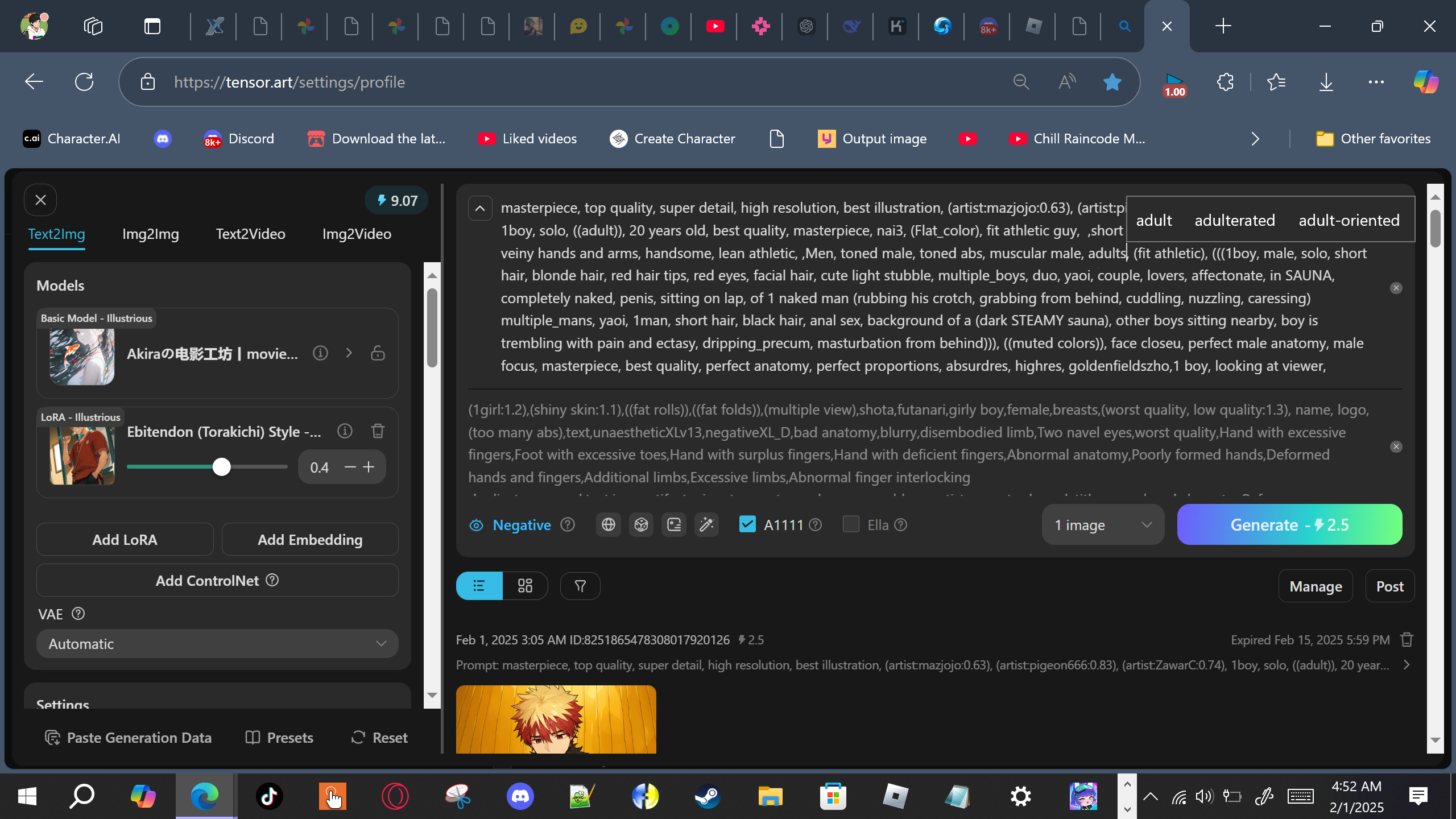
Task: Delete the Ebitendon LoRA with trash icon
Action: click(378, 431)
